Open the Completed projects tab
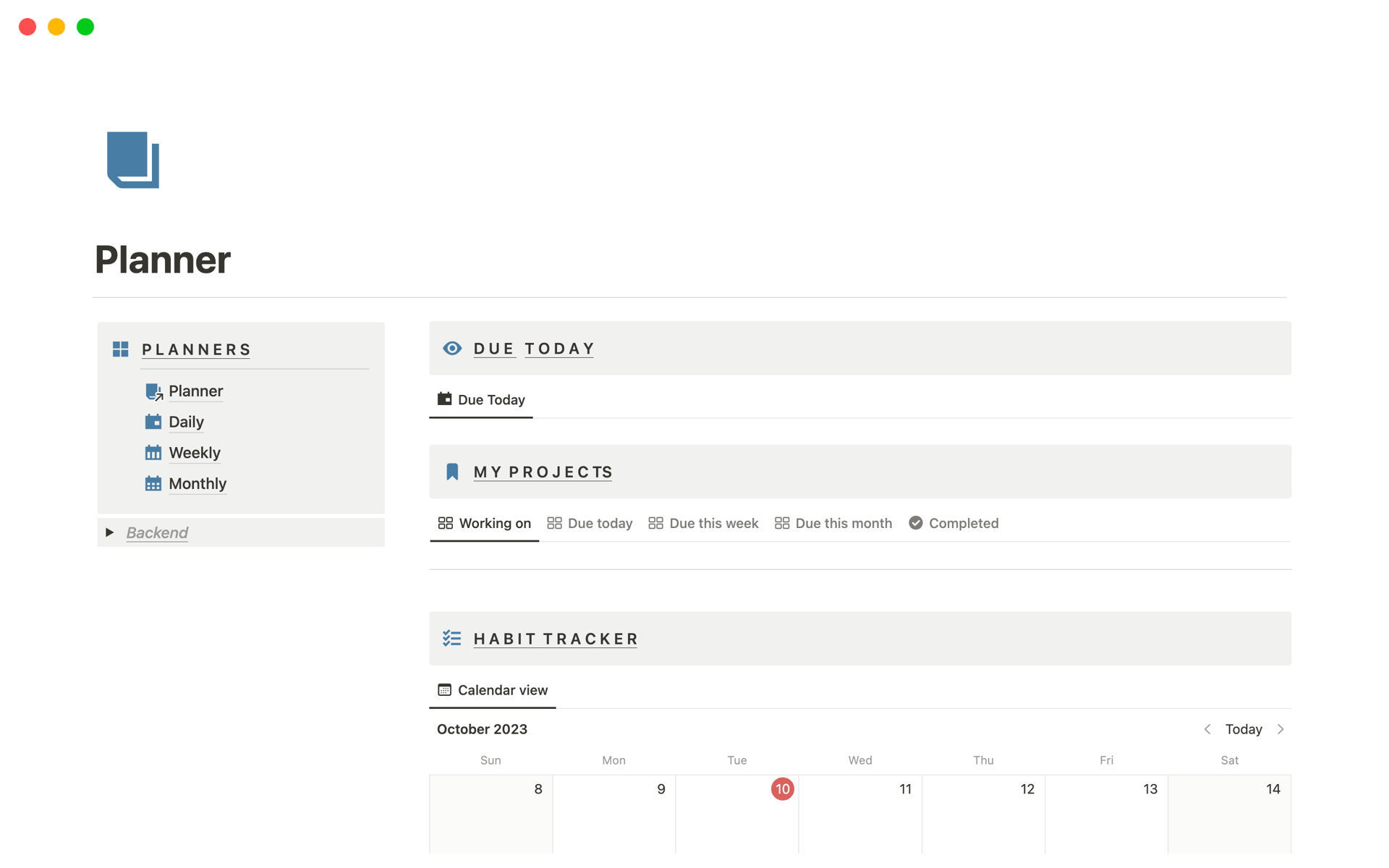The height and width of the screenshot is (868, 1389). (953, 523)
